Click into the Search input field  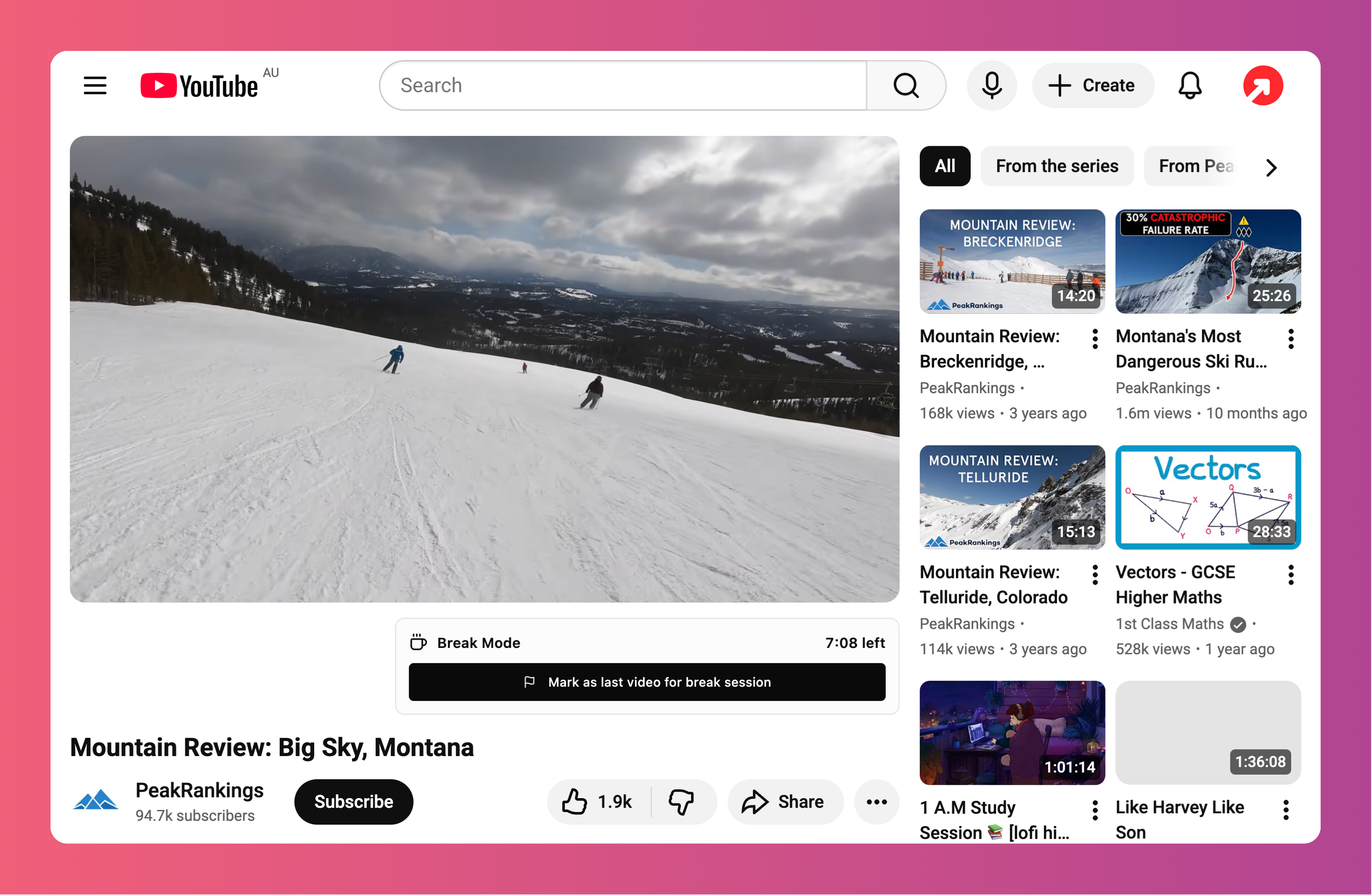(x=622, y=85)
